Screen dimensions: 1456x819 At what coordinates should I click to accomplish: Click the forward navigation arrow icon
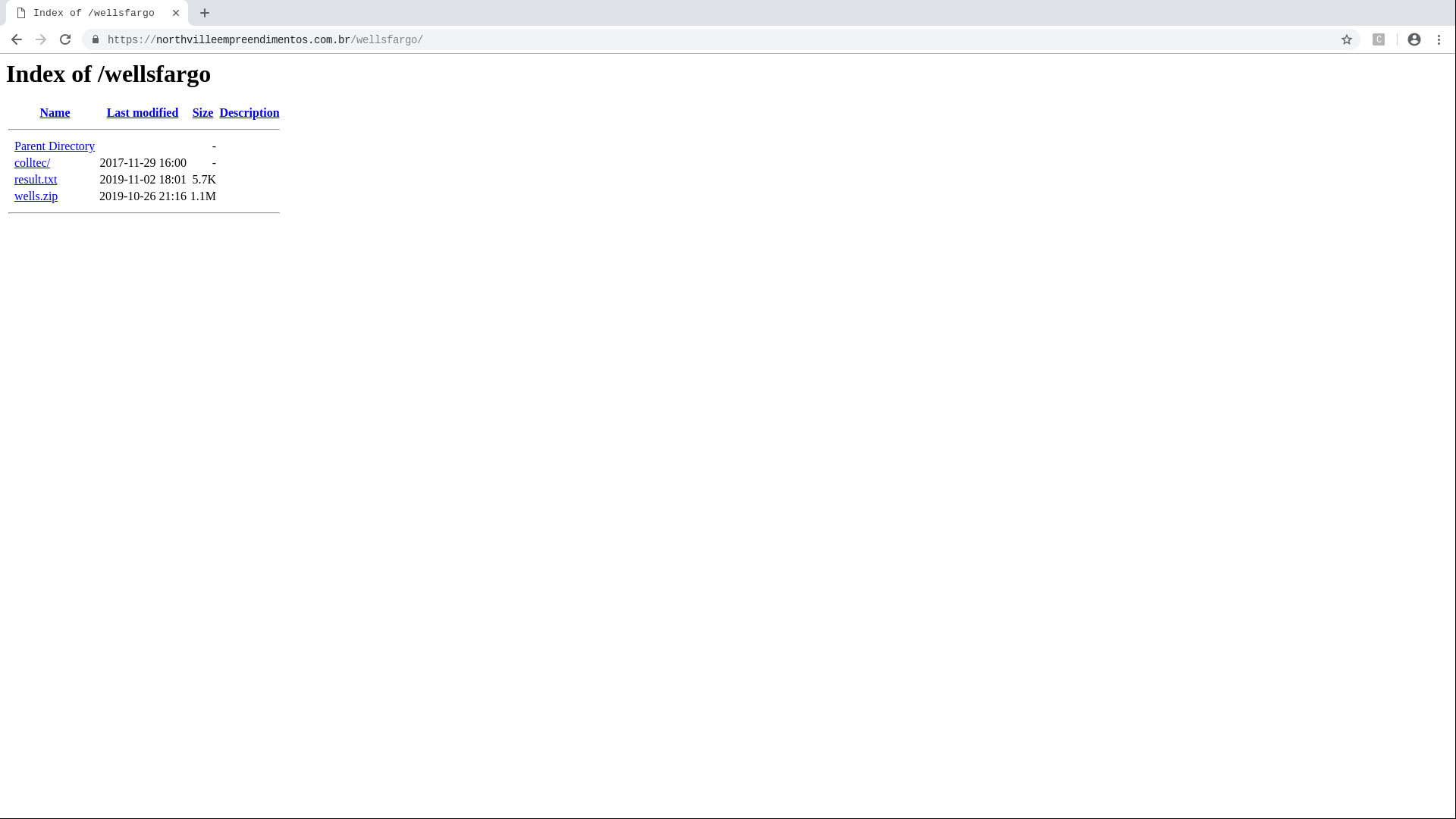41,39
